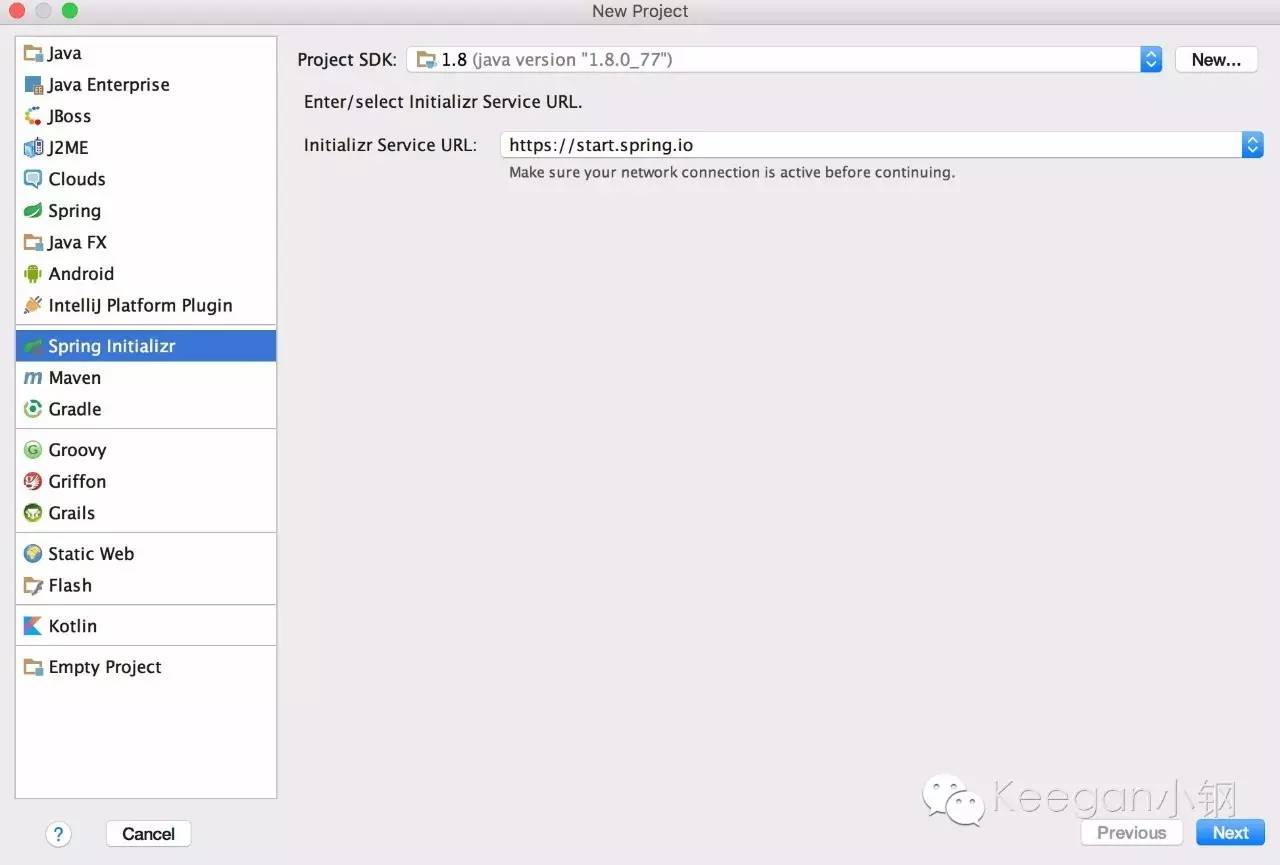This screenshot has height=865, width=1280.
Task: Select Griffon project type
Action: coord(77,481)
